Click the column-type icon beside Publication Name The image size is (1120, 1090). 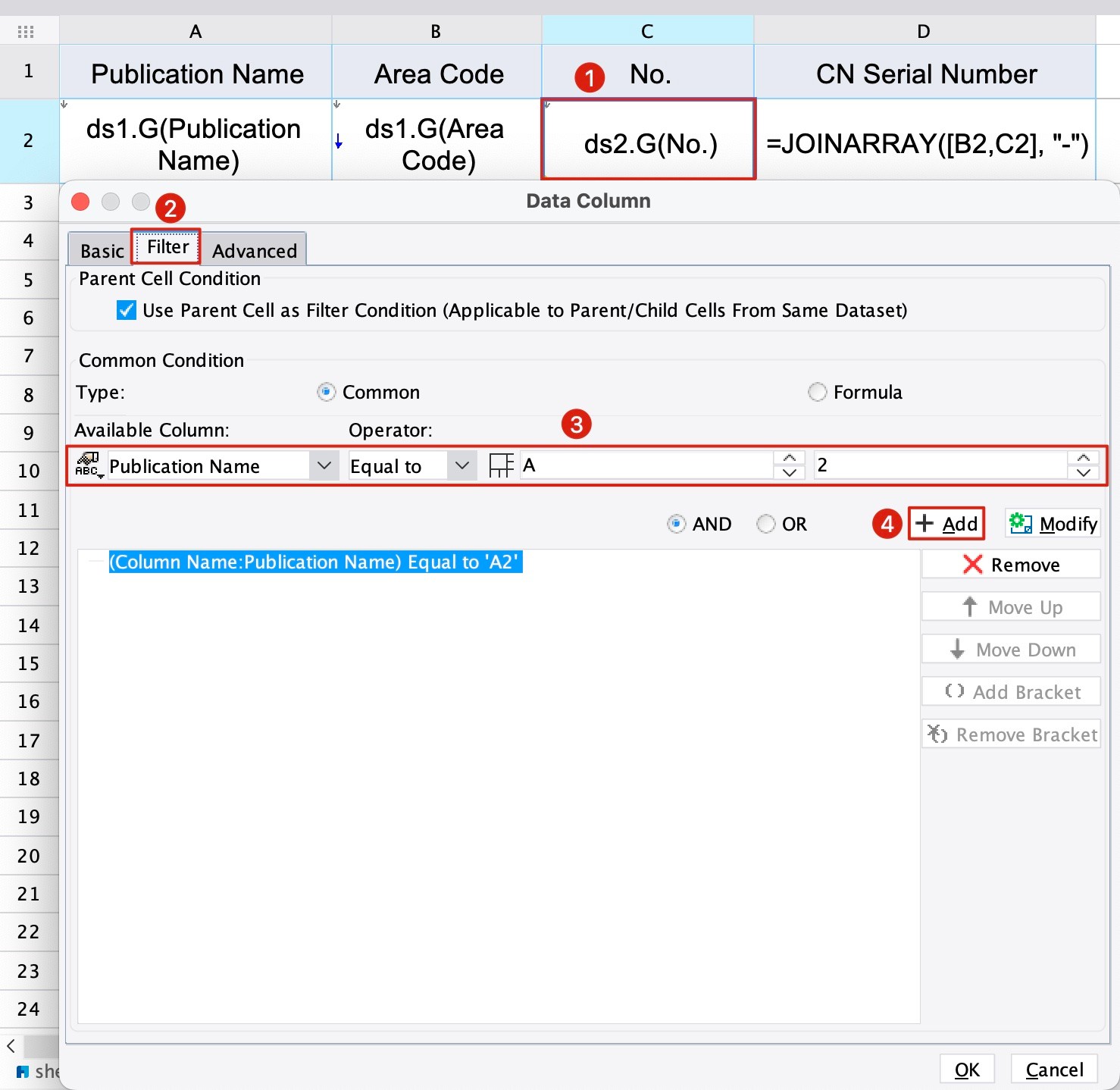point(89,465)
